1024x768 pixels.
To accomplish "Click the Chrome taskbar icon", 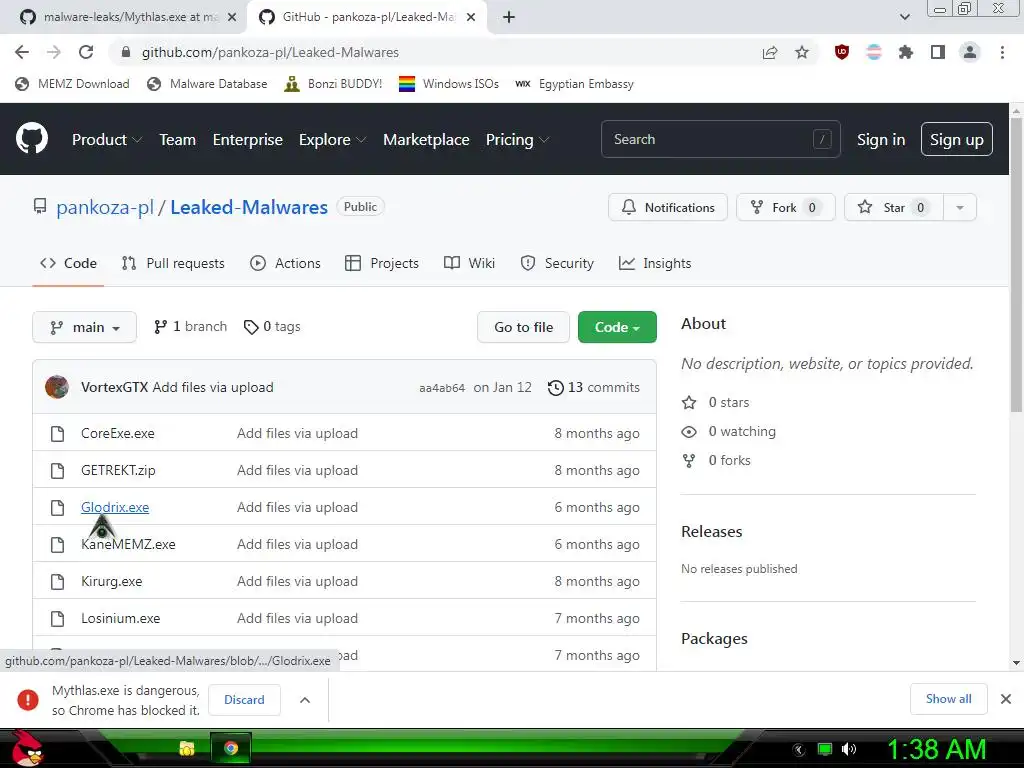I will 231,748.
